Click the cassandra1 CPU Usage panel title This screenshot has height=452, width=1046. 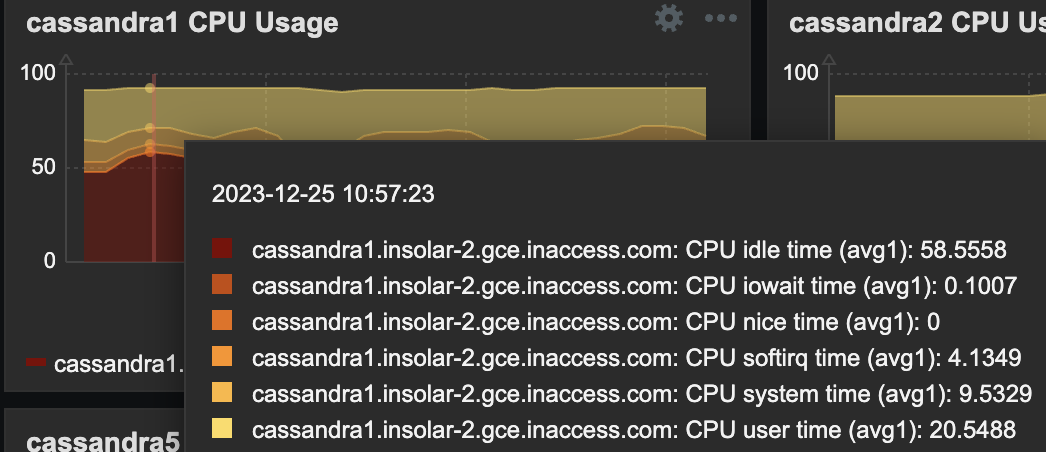point(182,23)
